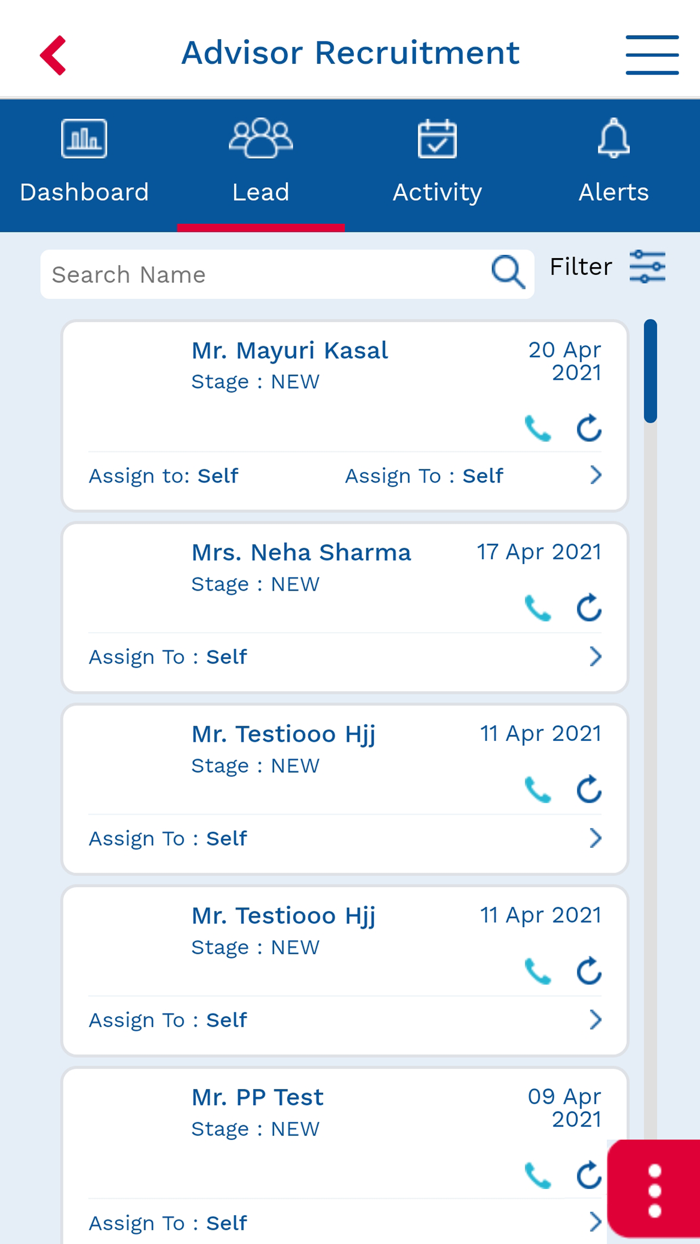Expand details for Mrs. Neha Sharma's lead
This screenshot has width=700, height=1244.
click(597, 656)
